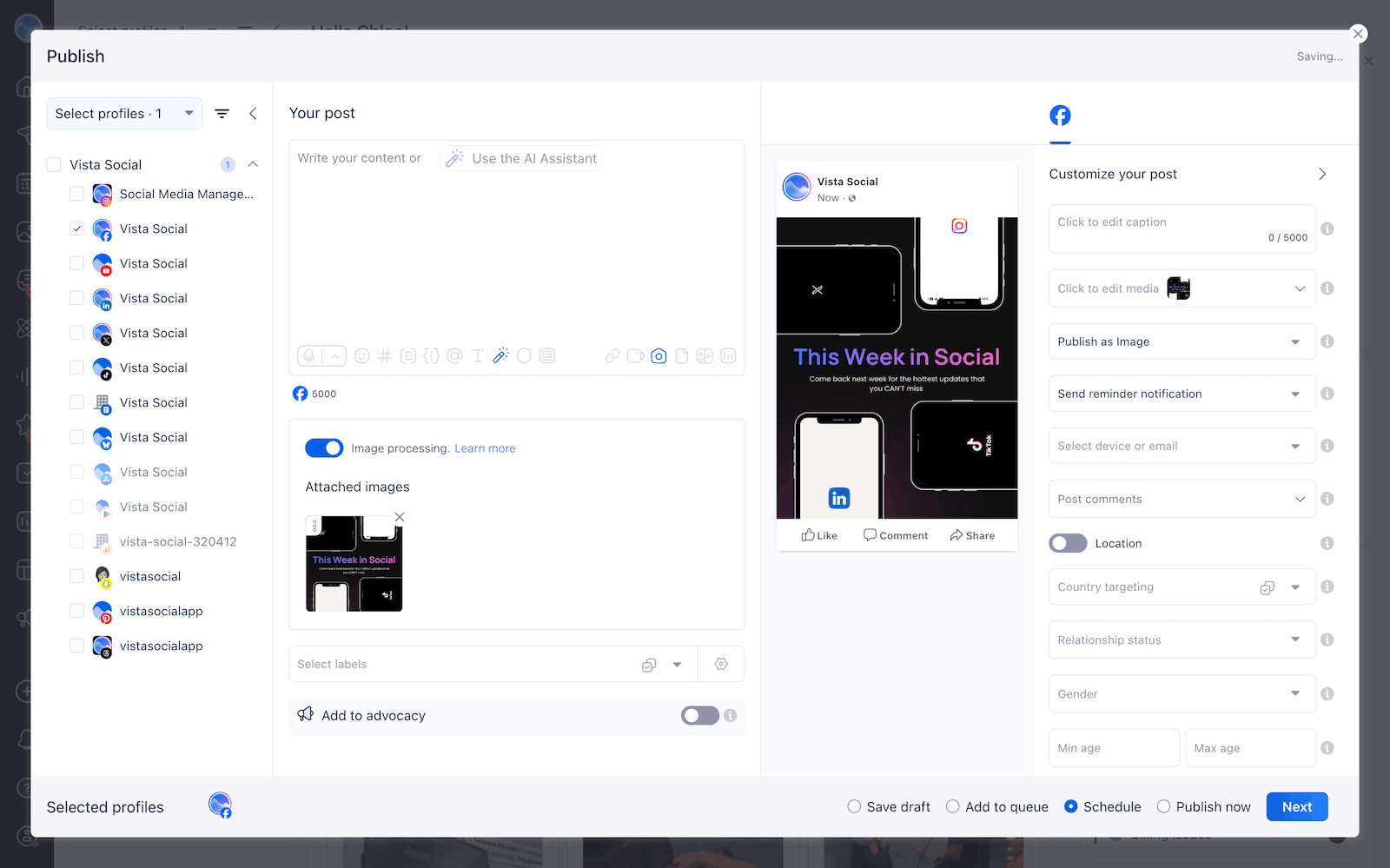
Task: Close the Publish dialog
Action: [1359, 34]
